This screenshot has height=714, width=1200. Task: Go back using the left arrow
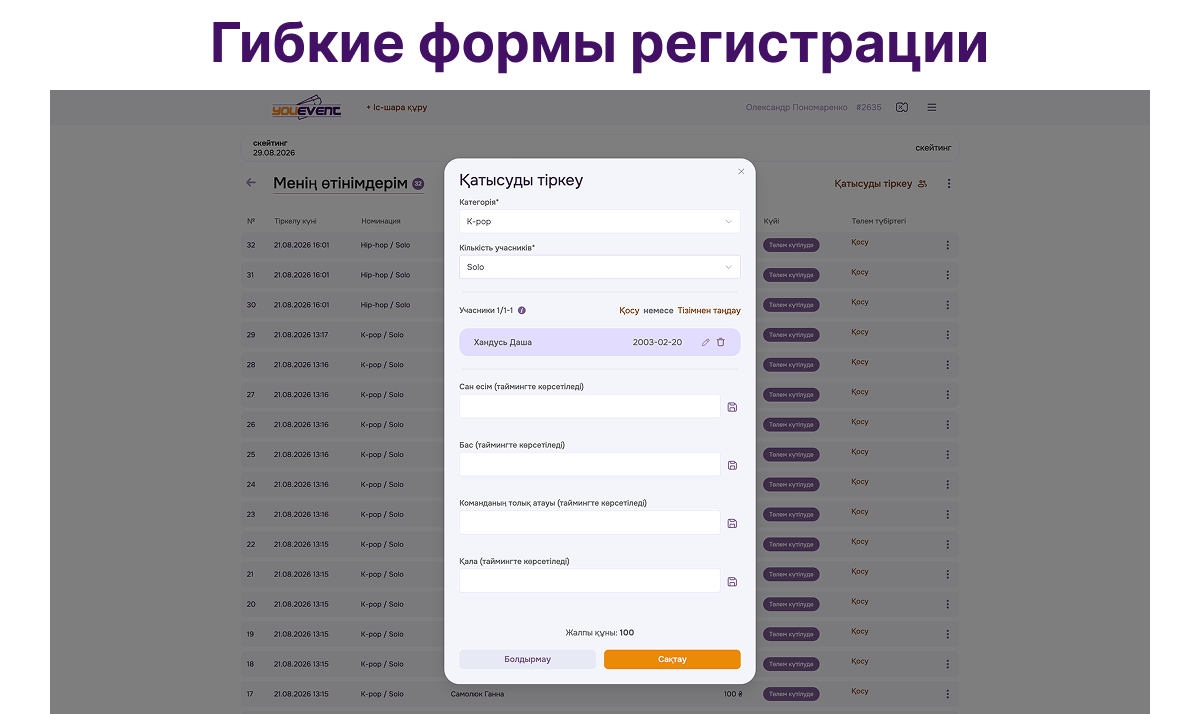tap(251, 183)
